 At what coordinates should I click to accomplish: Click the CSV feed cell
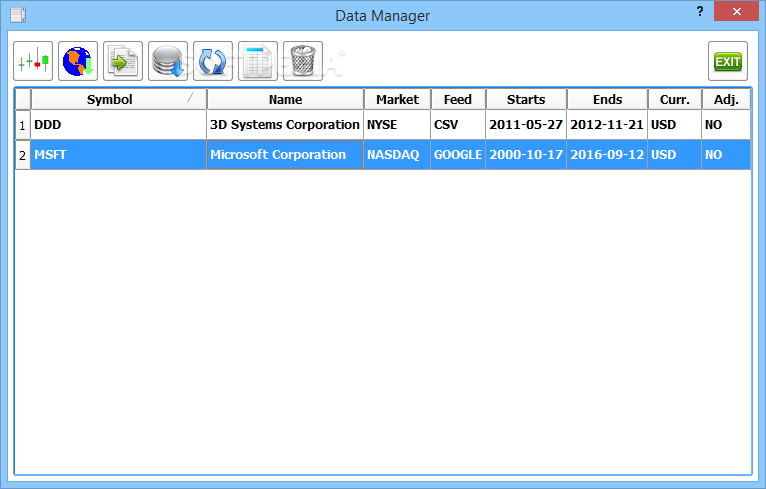tap(458, 125)
